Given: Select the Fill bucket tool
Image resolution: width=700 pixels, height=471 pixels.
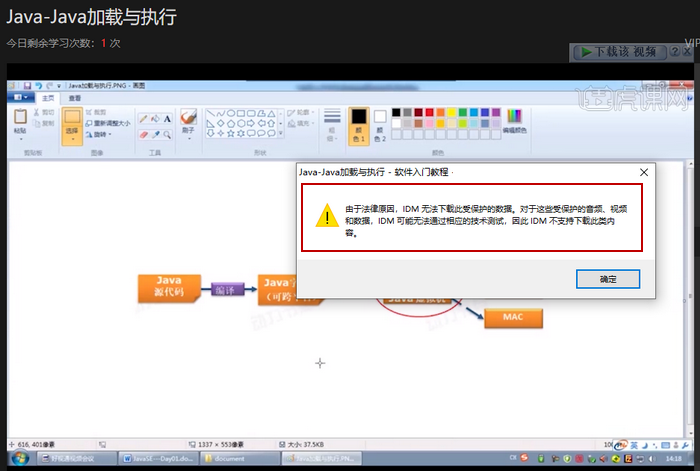Looking at the screenshot, I should 155,119.
